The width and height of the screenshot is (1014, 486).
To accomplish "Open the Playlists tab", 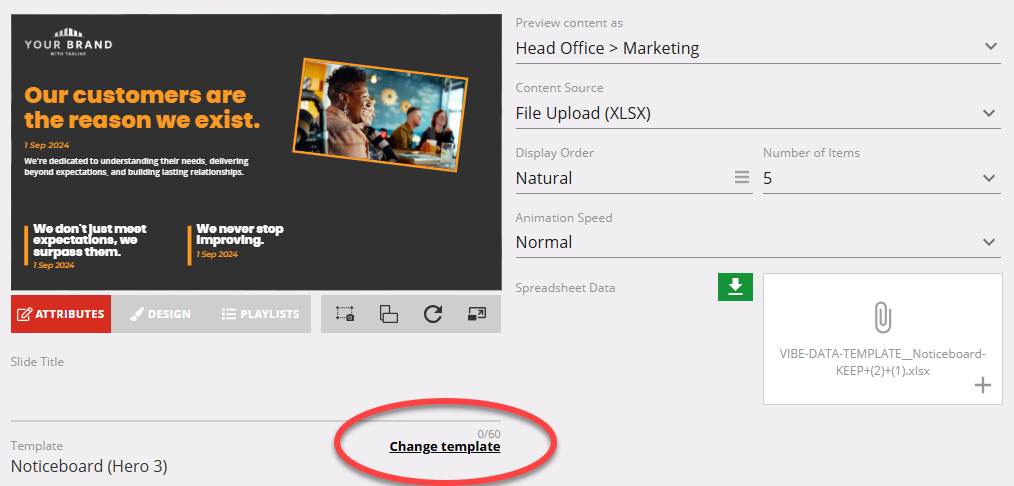I will [x=260, y=314].
